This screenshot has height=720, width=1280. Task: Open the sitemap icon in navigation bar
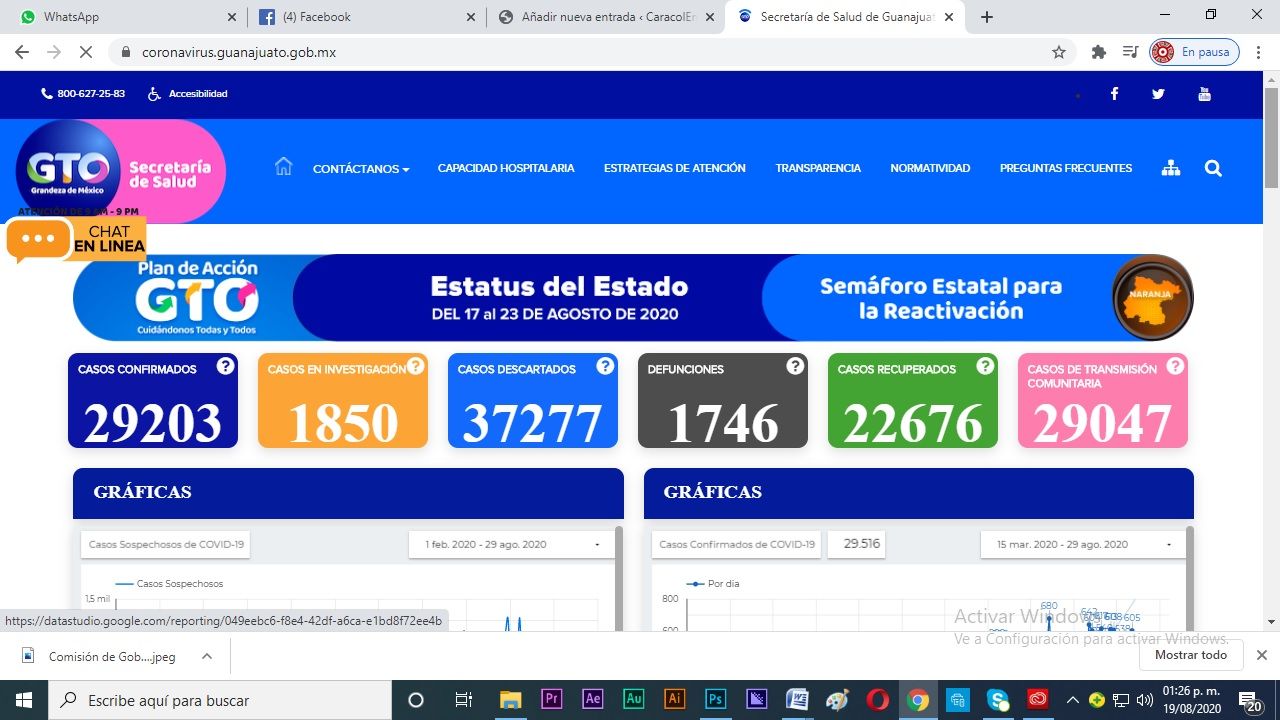pos(1171,168)
